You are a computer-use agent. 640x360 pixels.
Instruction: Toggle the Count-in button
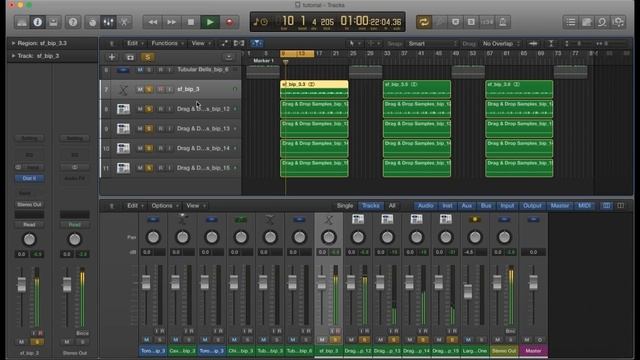487,22
